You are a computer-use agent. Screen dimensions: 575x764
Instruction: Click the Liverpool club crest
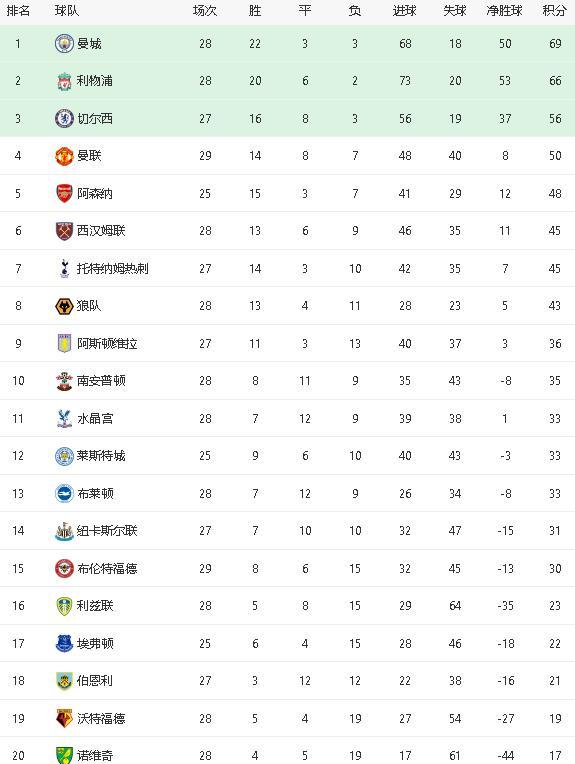[64, 81]
